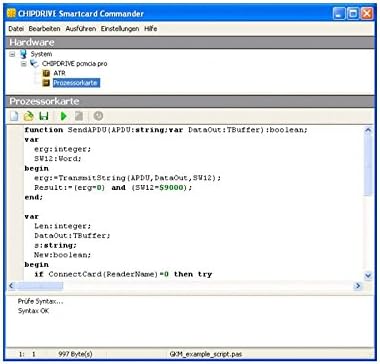Click the TransmitString code line
Viewport: 380px width, 364px height.
[x=127, y=178]
